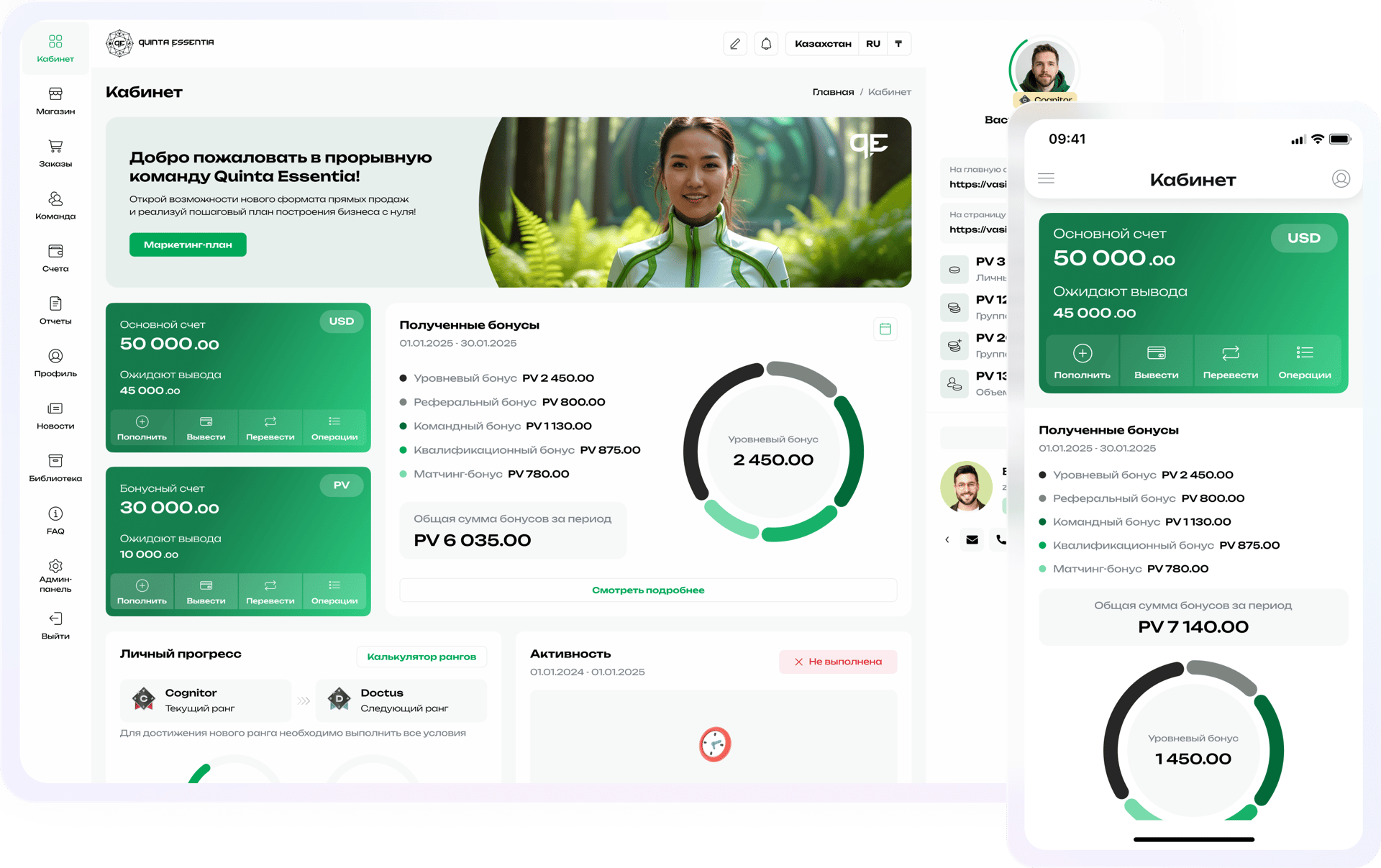Image resolution: width=1381 pixels, height=868 pixels.
Task: Click the Главная breadcrumb link
Action: coord(833,92)
